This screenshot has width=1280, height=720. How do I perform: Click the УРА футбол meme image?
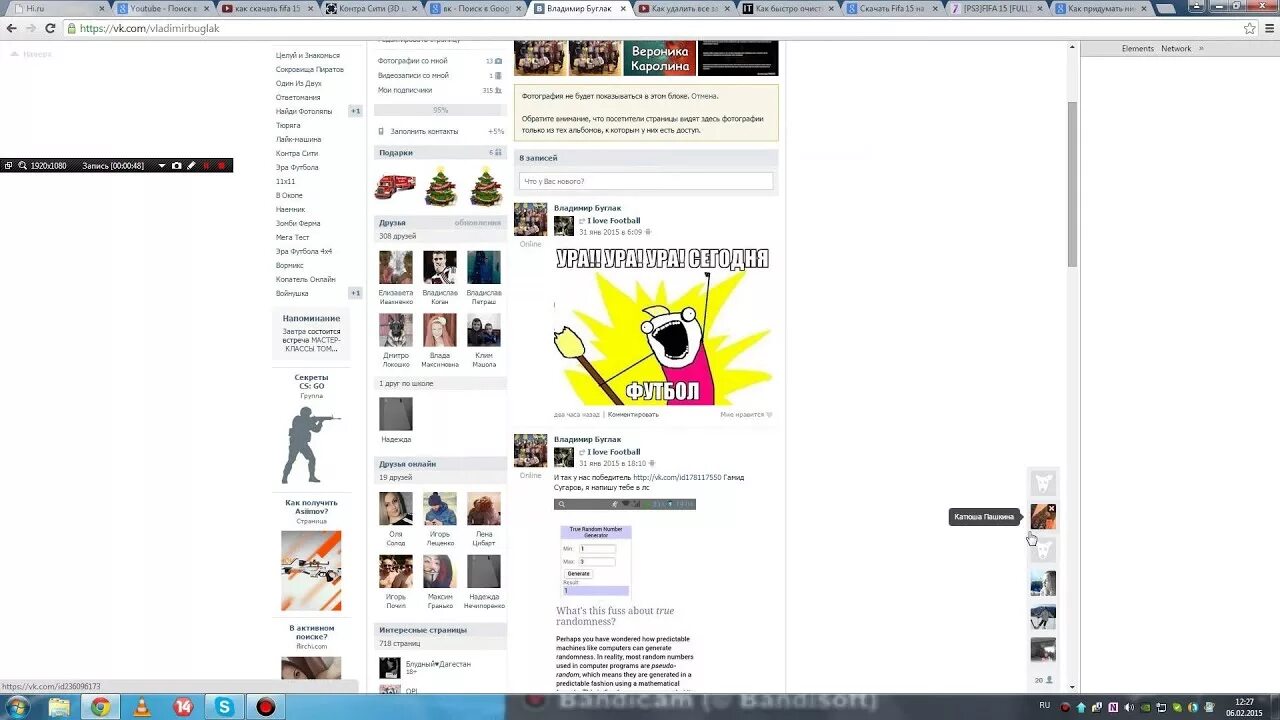663,324
